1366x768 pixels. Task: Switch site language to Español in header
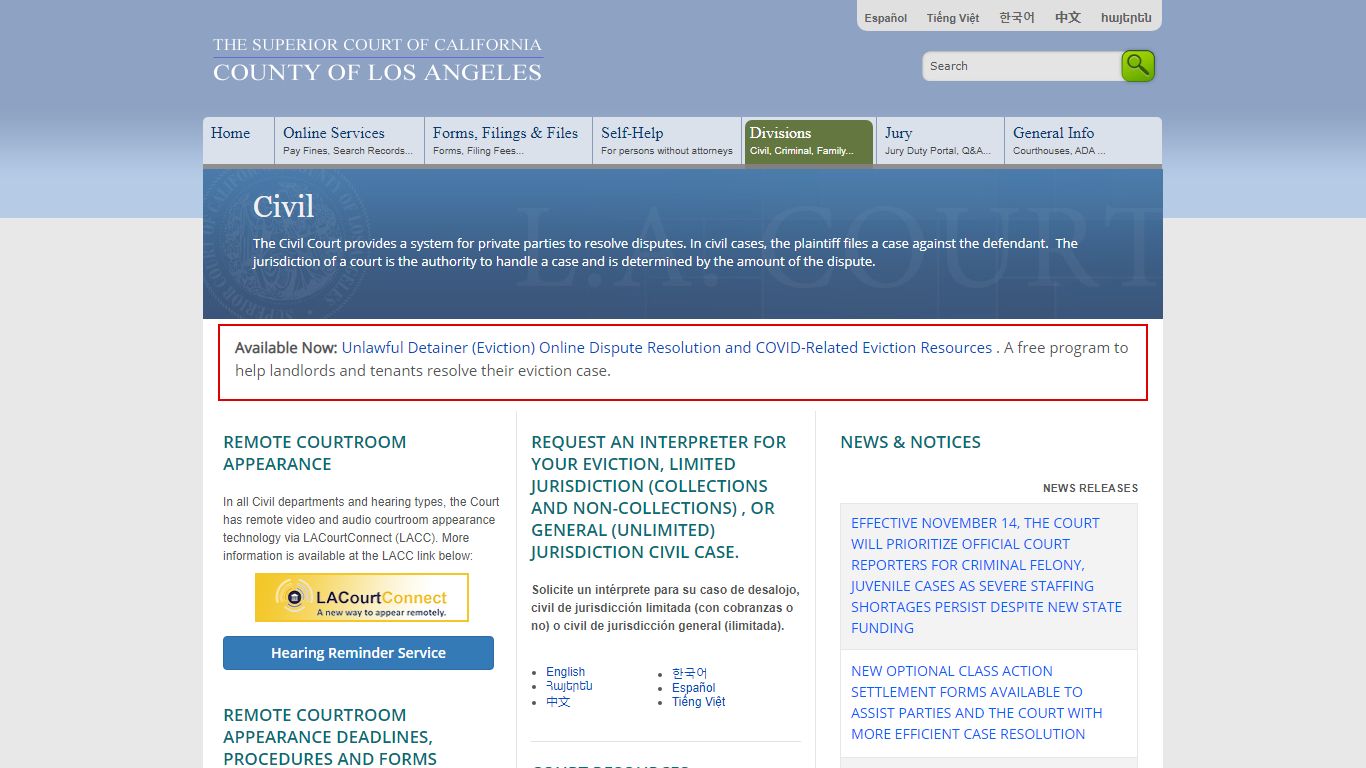coord(886,18)
